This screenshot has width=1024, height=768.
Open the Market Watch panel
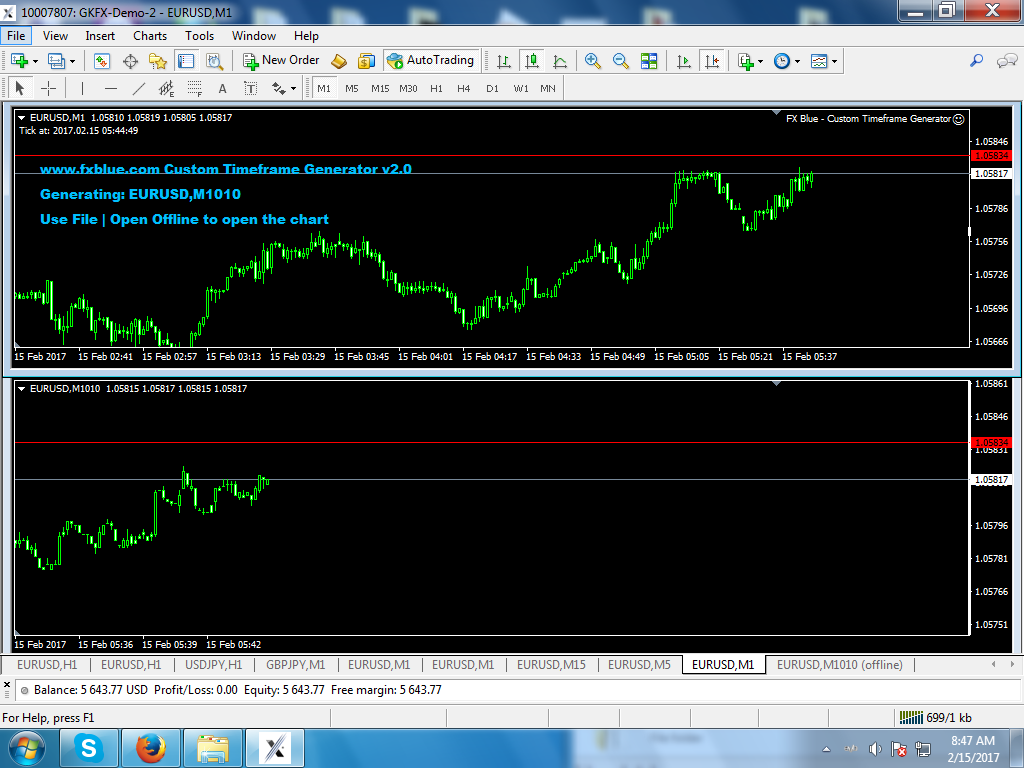click(101, 61)
